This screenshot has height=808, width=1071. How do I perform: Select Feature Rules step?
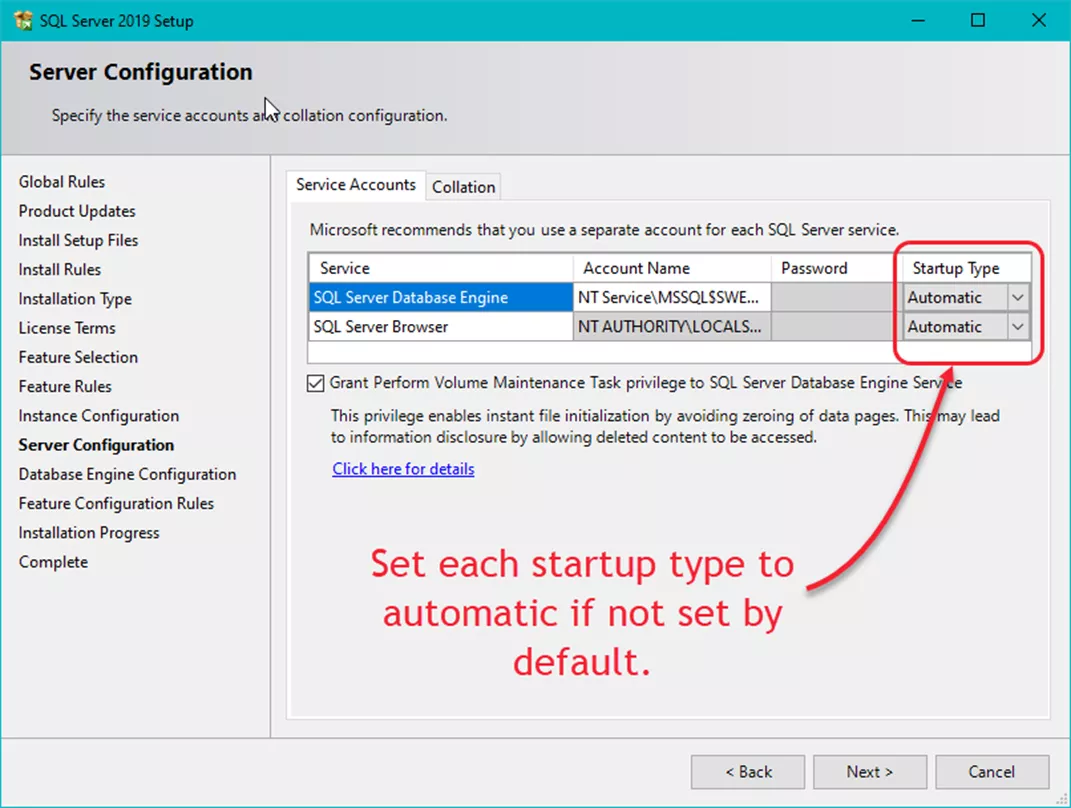pyautogui.click(x=65, y=387)
